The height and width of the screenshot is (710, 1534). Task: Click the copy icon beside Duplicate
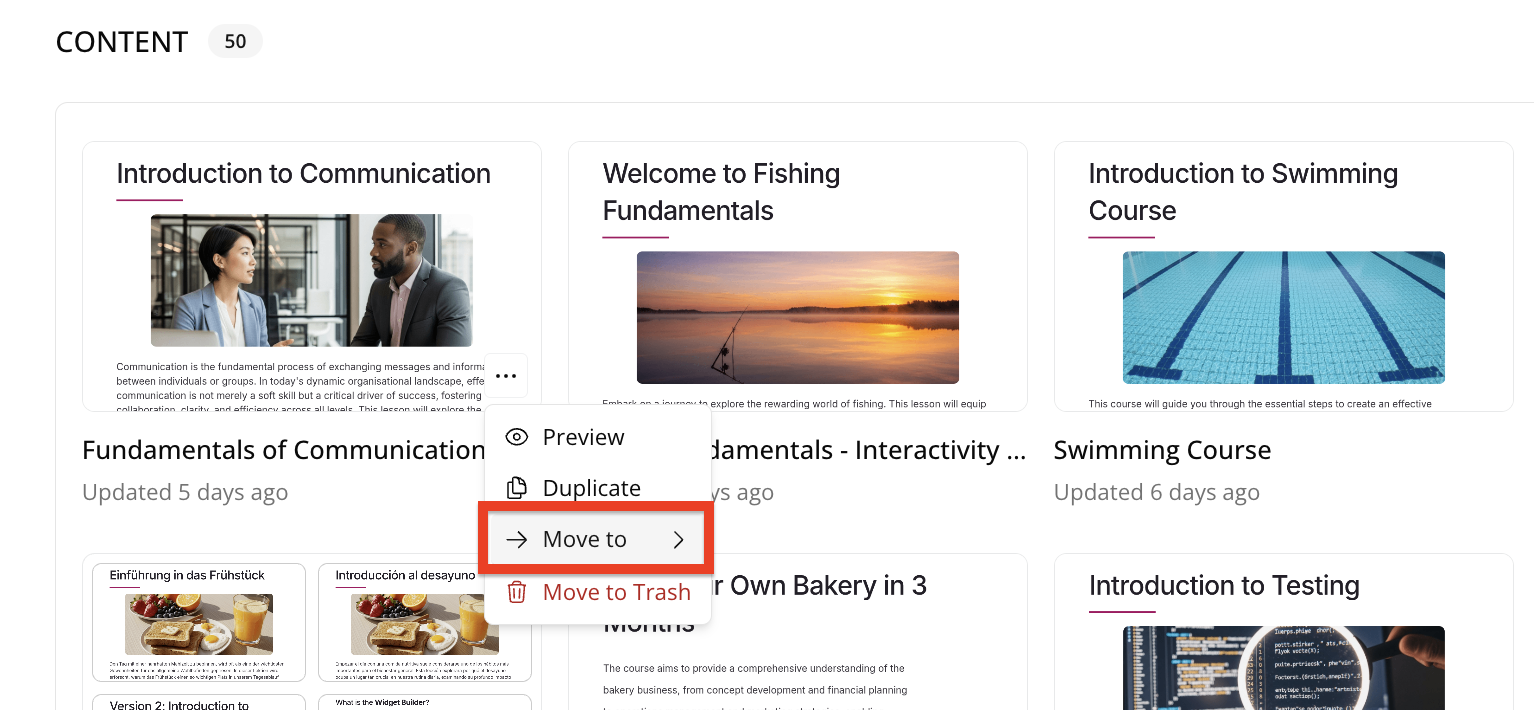pos(516,488)
